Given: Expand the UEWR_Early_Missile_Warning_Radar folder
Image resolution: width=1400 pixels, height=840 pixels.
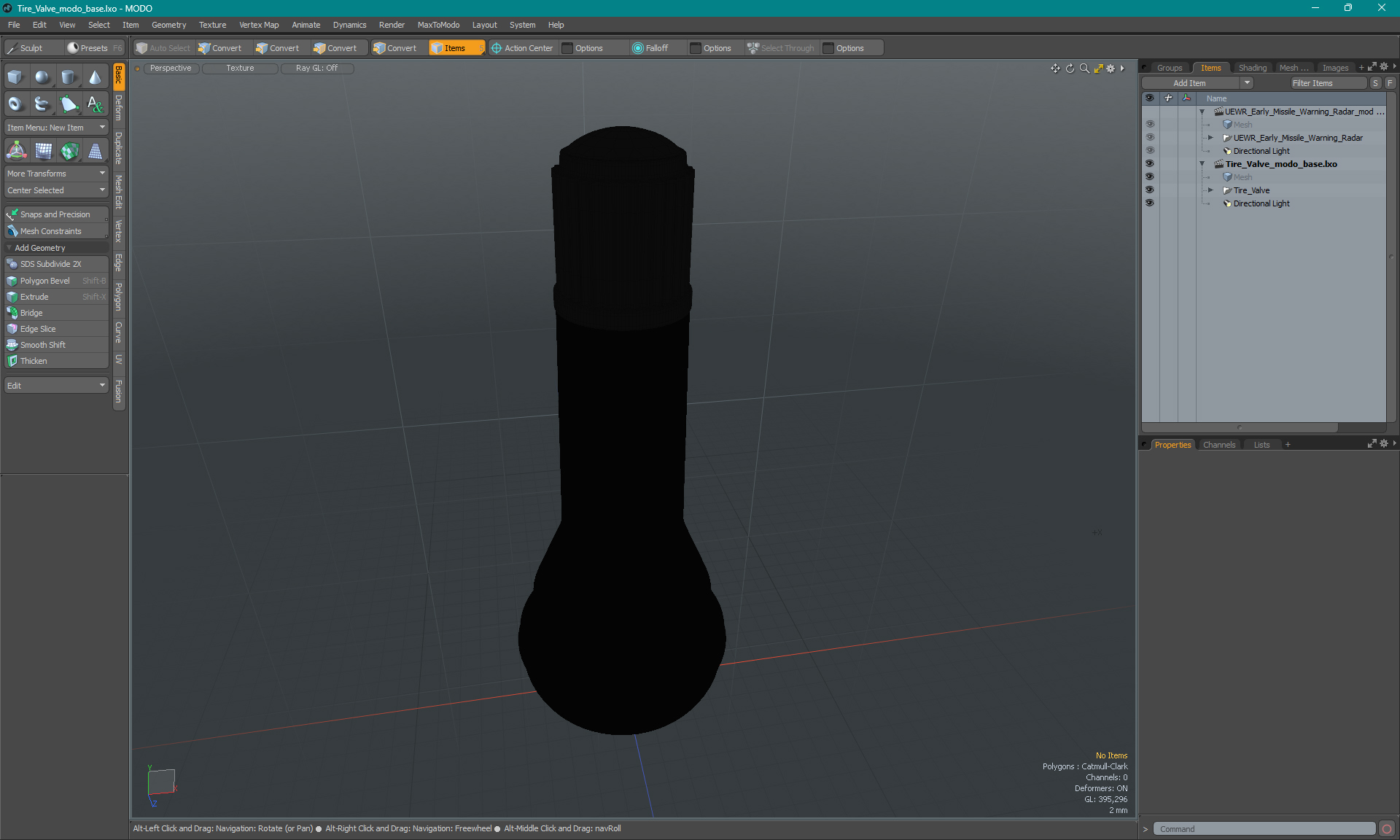Looking at the screenshot, I should tap(1210, 138).
